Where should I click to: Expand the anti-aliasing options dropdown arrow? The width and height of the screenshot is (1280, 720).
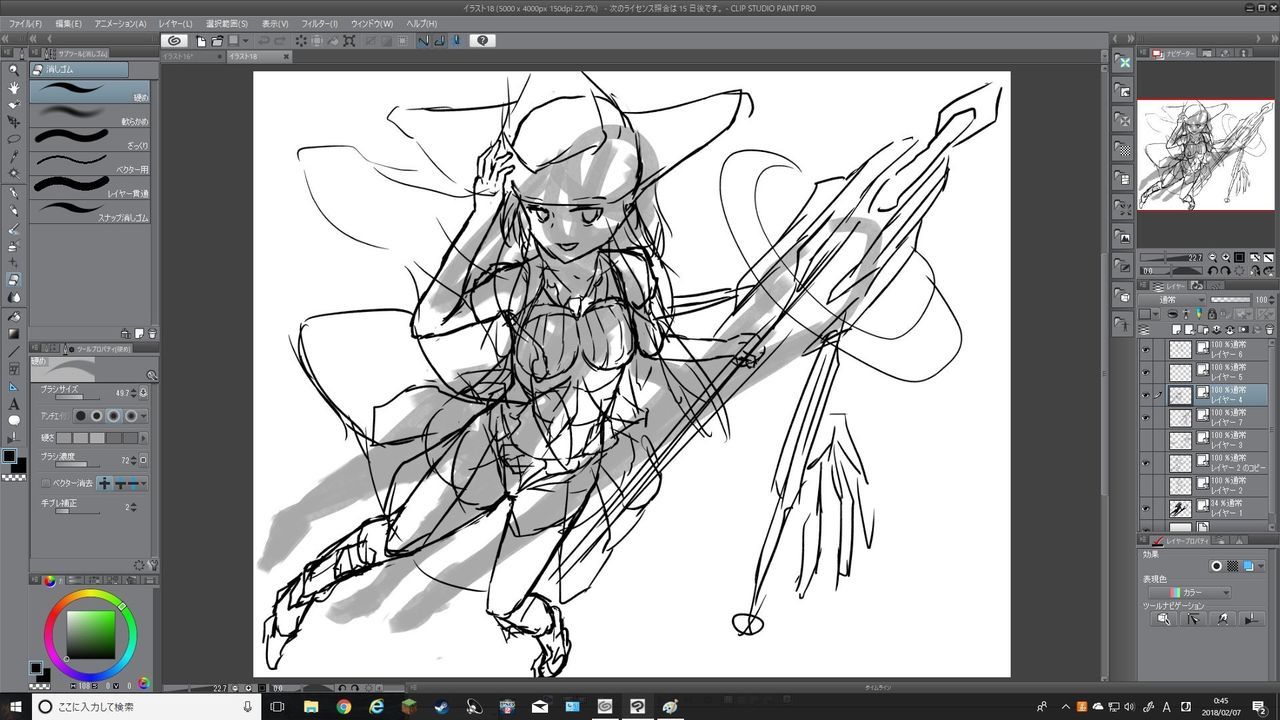(145, 415)
